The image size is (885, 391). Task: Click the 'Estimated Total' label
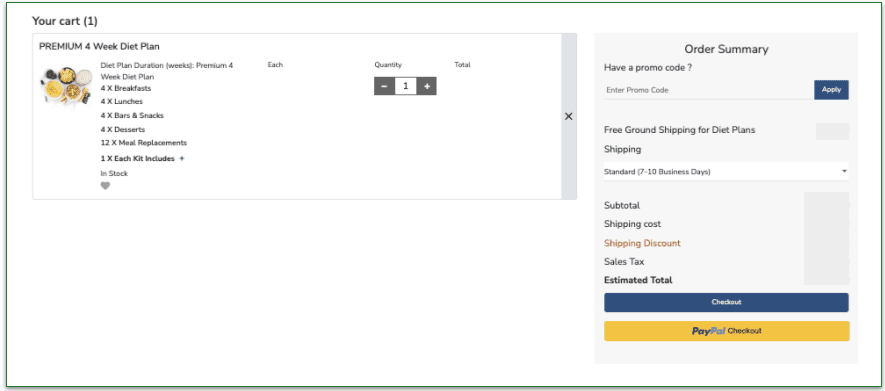tap(638, 280)
